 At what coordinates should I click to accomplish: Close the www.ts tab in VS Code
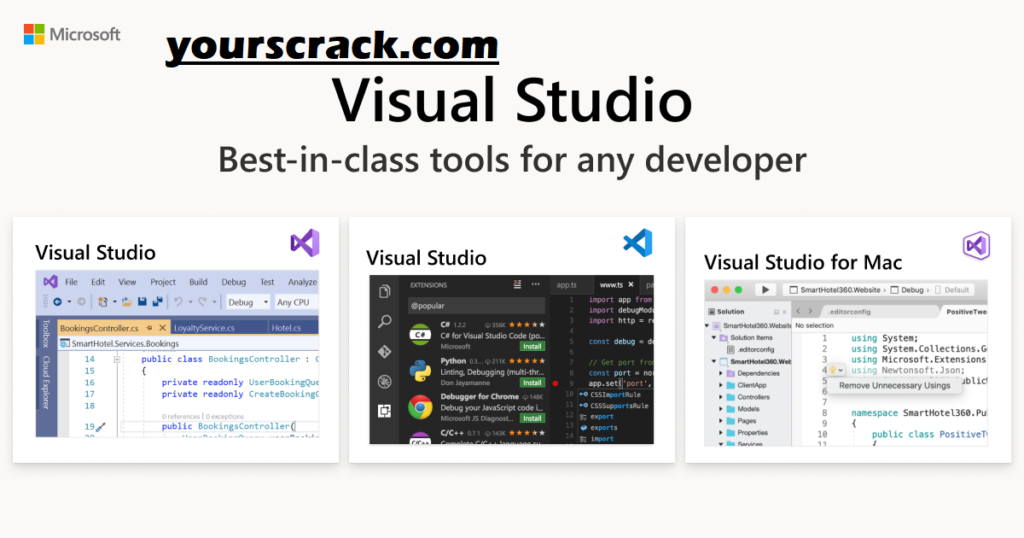631,285
